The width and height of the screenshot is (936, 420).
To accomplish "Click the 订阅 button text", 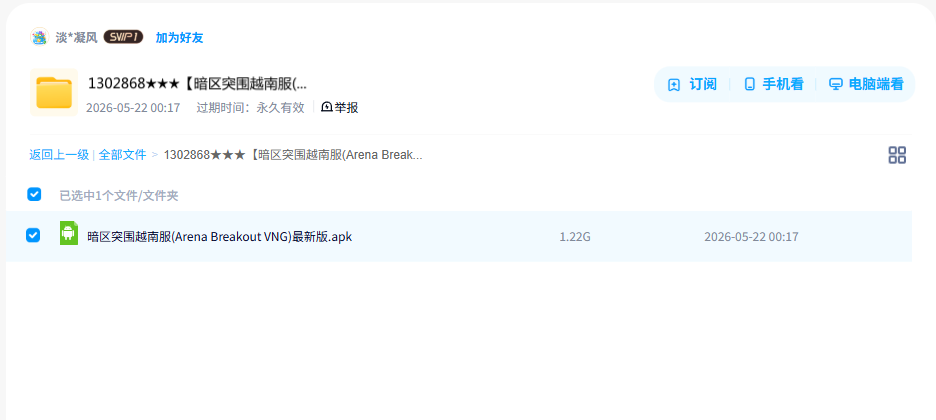I will pyautogui.click(x=703, y=85).
